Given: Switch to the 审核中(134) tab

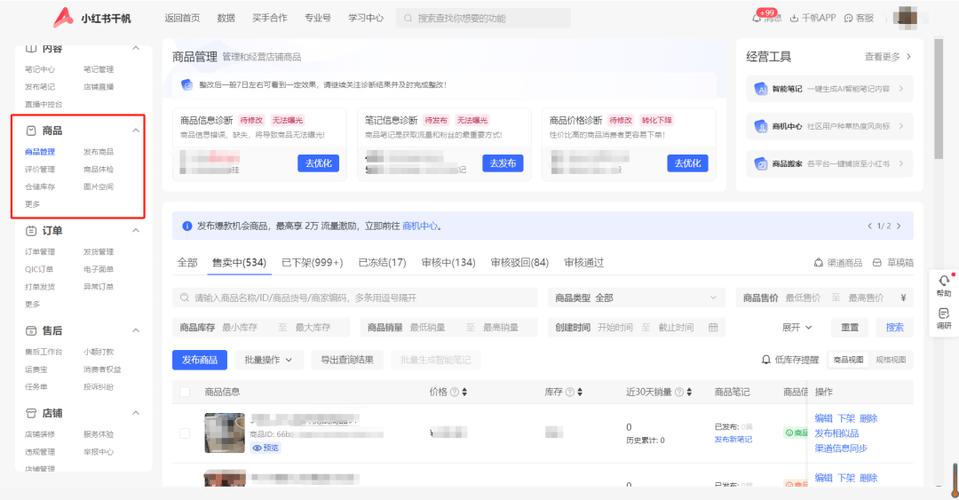Looking at the screenshot, I should coord(448,263).
